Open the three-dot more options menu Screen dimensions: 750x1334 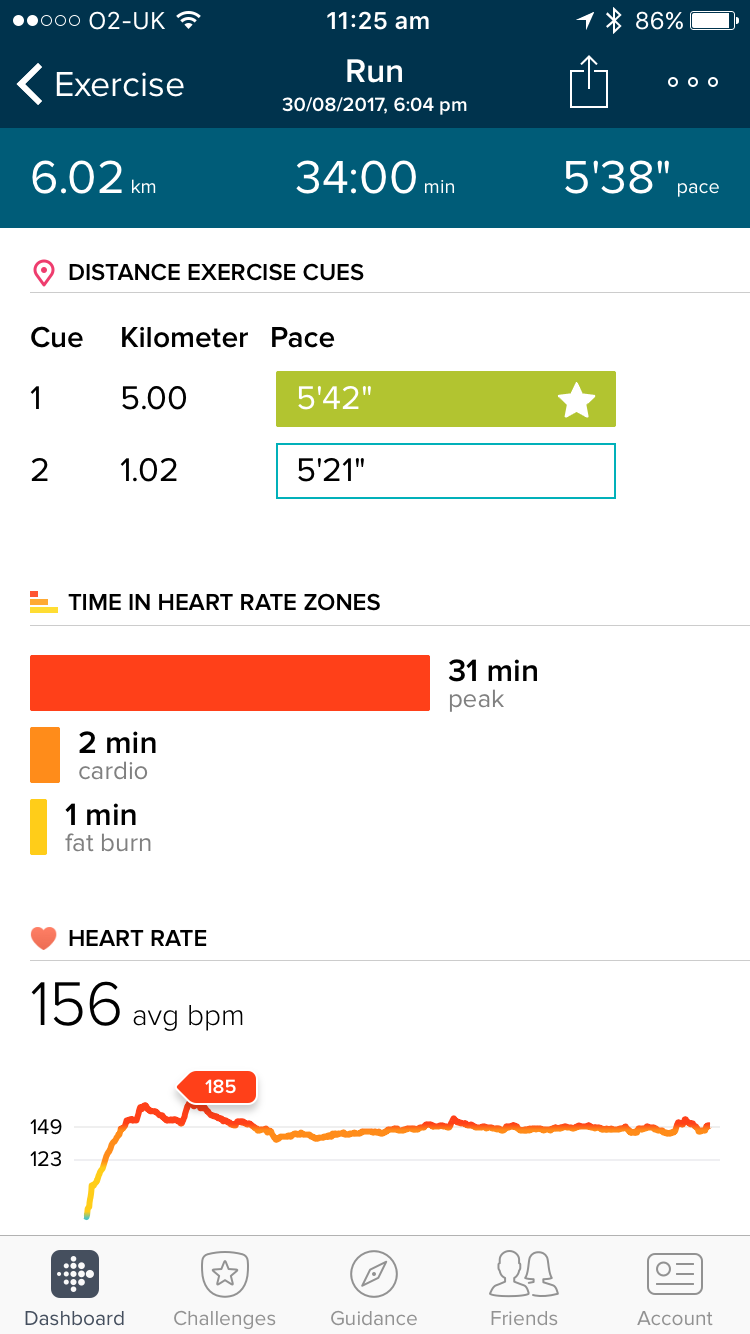pos(693,82)
